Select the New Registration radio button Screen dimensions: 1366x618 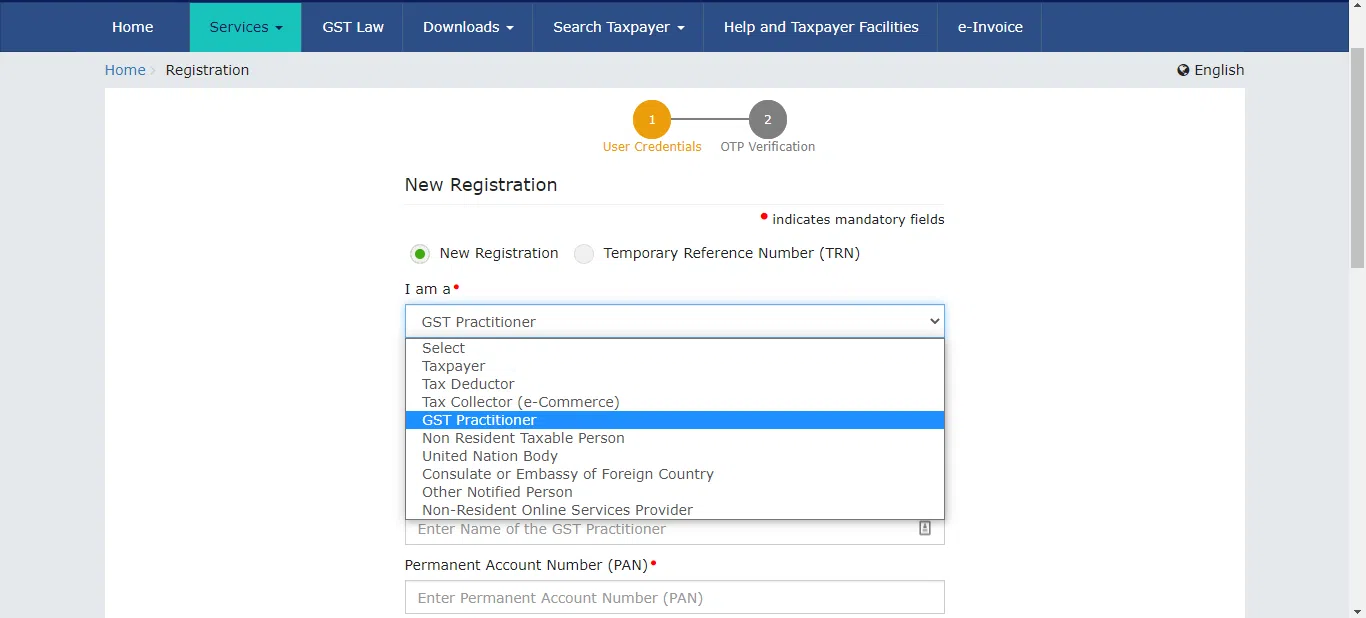420,254
